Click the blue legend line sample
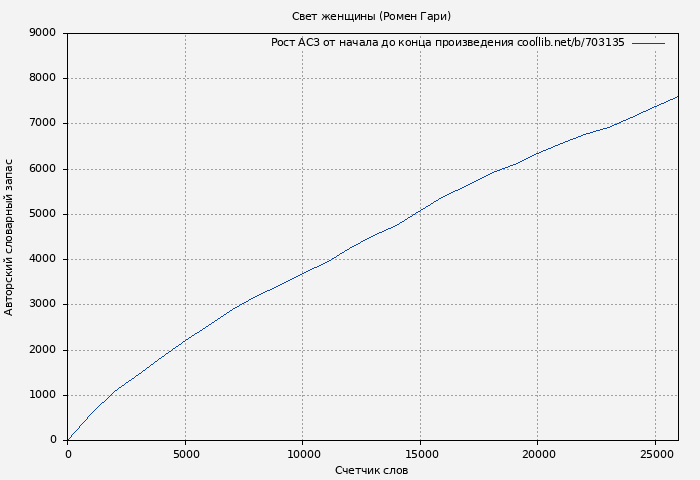 [648, 43]
